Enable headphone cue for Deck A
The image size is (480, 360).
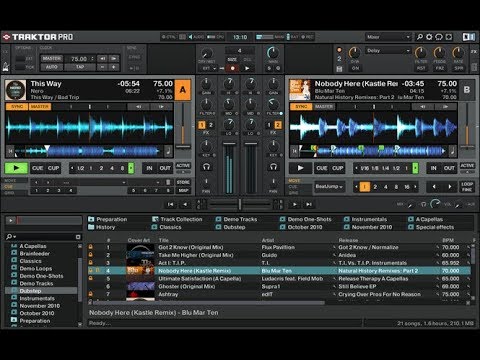(206, 167)
